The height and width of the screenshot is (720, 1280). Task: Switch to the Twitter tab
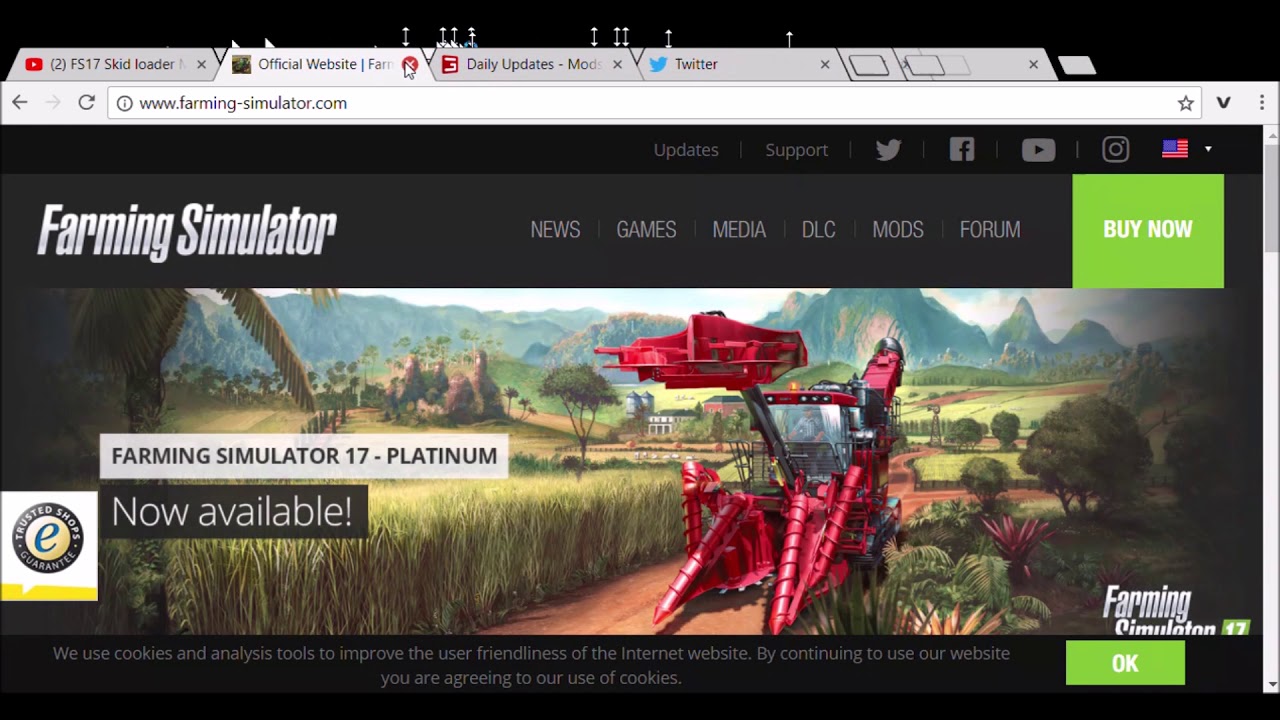click(x=738, y=64)
